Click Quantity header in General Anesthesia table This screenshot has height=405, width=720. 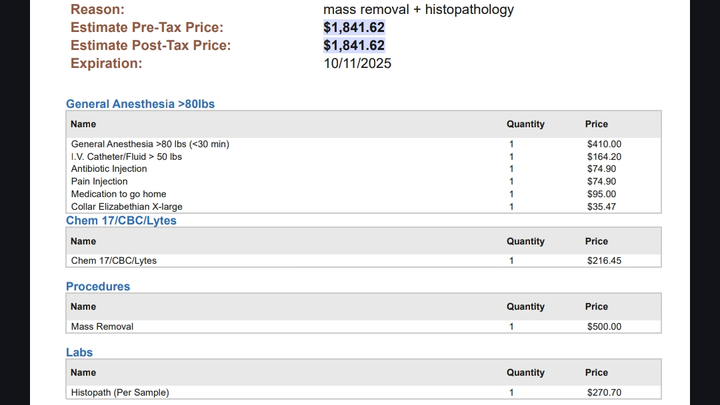tap(525, 125)
